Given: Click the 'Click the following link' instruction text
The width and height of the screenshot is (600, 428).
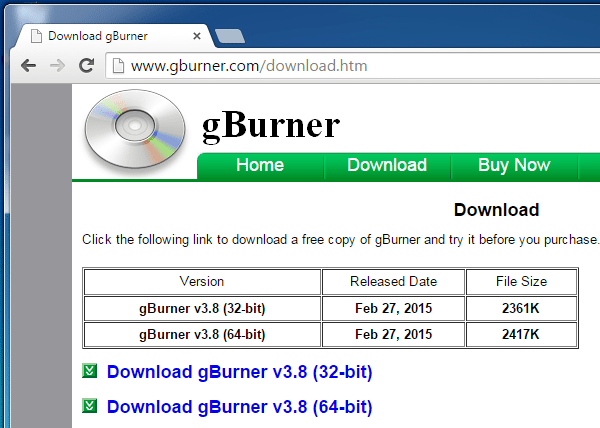Looking at the screenshot, I should pos(341,240).
